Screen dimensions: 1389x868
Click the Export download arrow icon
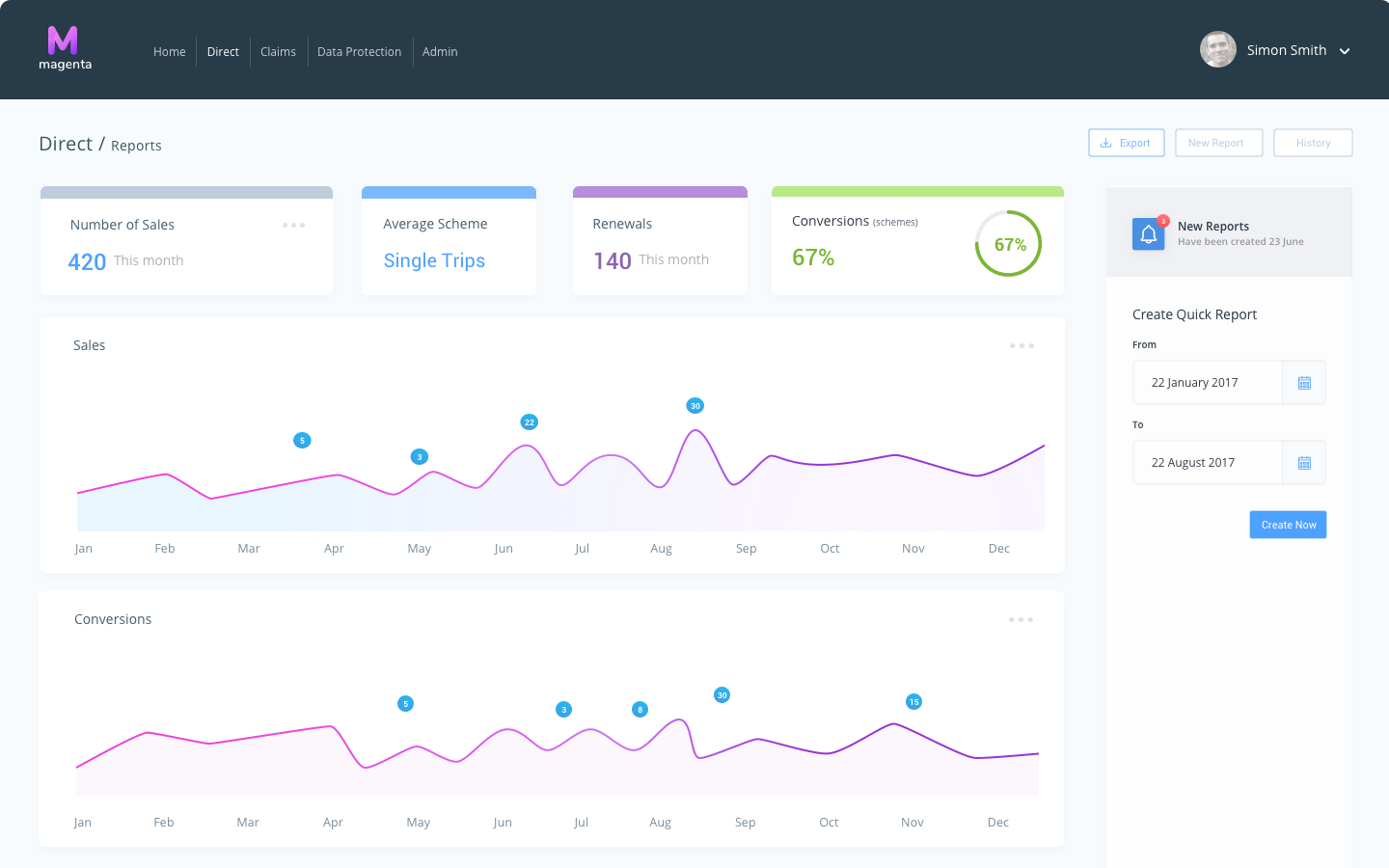click(1105, 143)
